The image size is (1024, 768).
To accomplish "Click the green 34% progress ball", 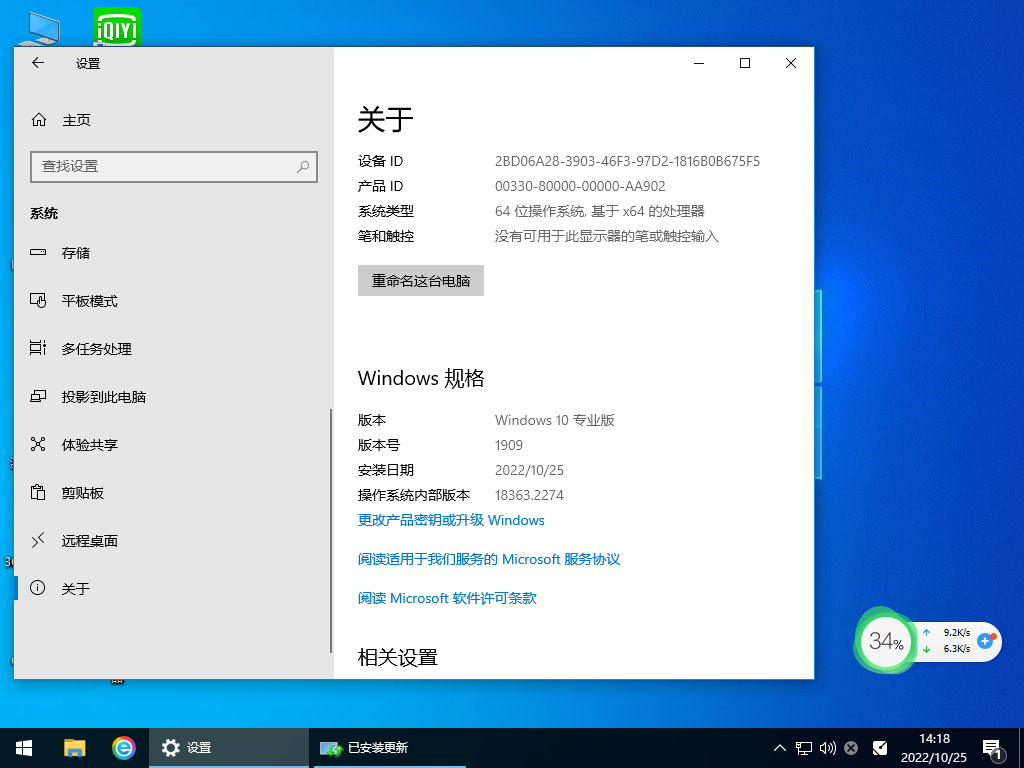I will coord(885,641).
